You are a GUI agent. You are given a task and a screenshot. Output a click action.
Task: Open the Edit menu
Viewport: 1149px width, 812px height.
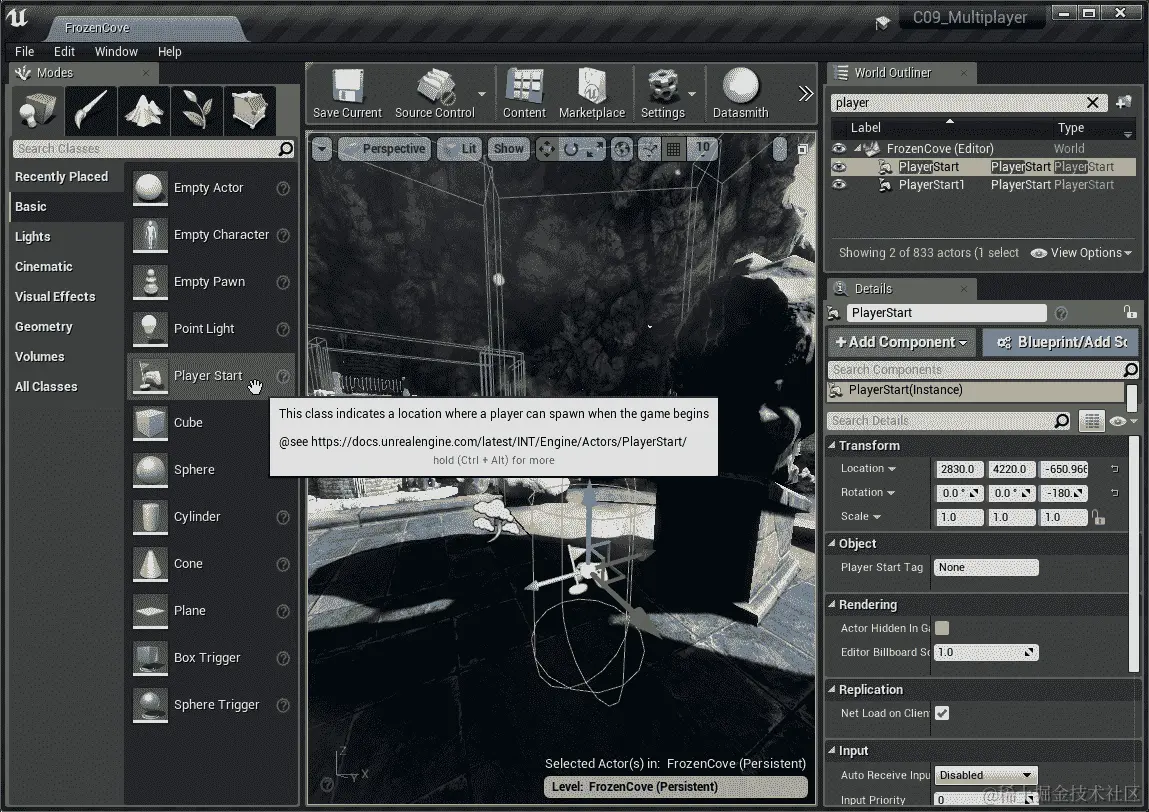pos(64,51)
